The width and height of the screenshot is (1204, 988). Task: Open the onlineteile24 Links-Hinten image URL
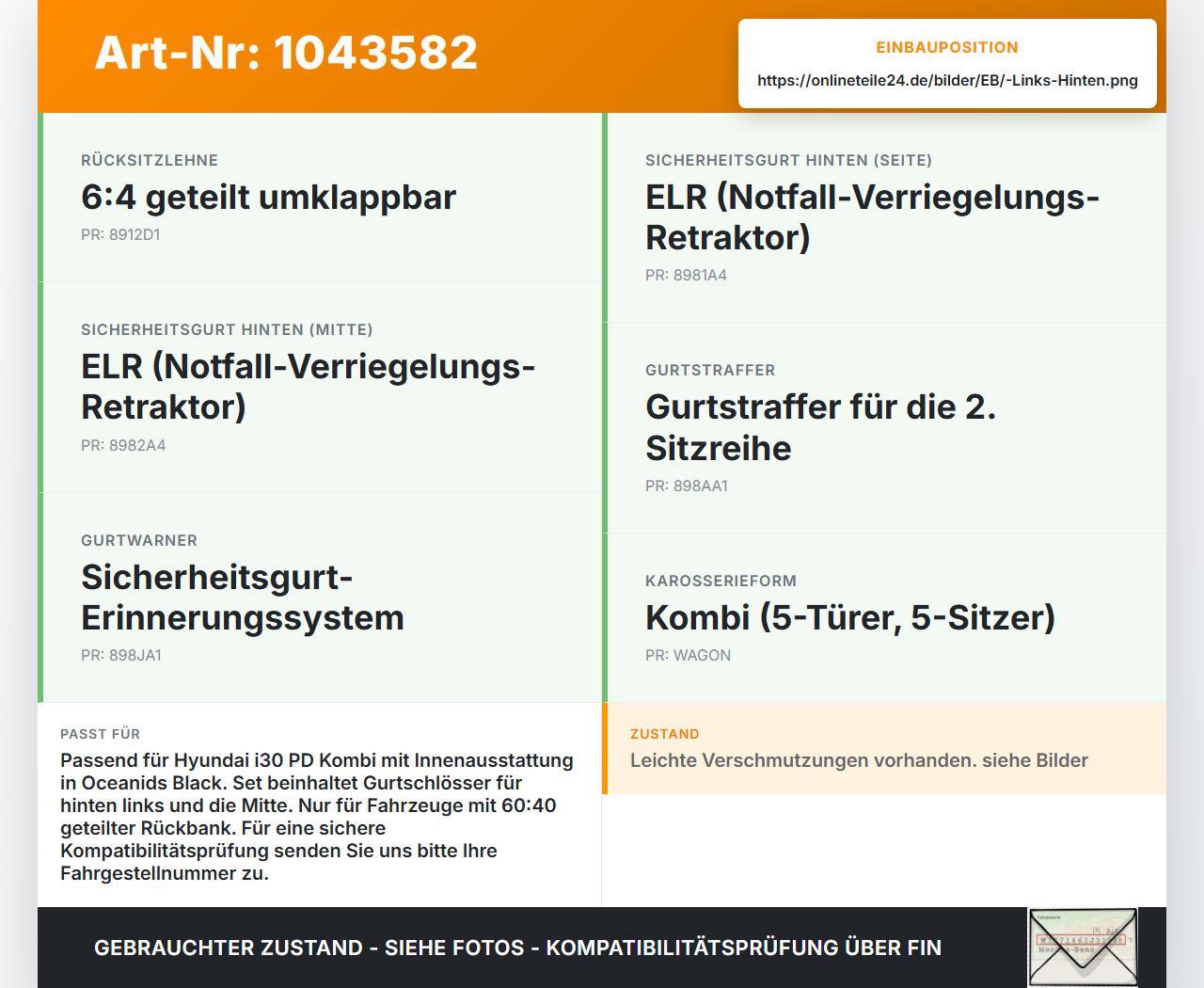coord(947,80)
